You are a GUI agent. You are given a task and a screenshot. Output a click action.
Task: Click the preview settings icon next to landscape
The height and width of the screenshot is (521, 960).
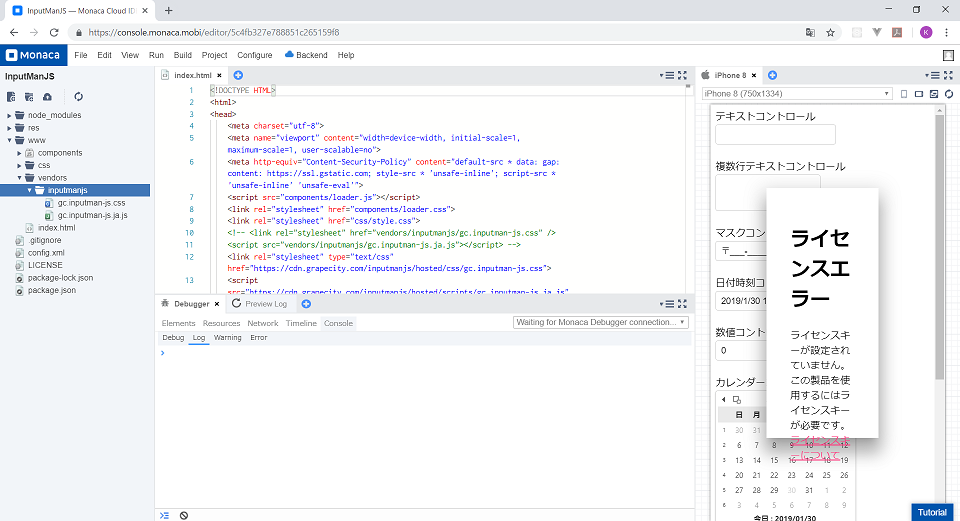coord(934,94)
